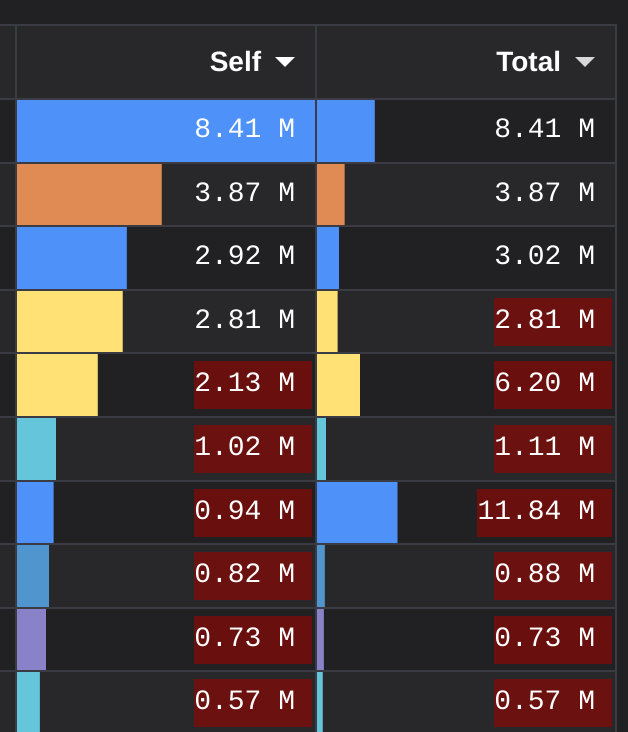Image resolution: width=628 pixels, height=732 pixels.
Task: Click the blue Self bar in the 2.92 M row
Action: pos(72,258)
